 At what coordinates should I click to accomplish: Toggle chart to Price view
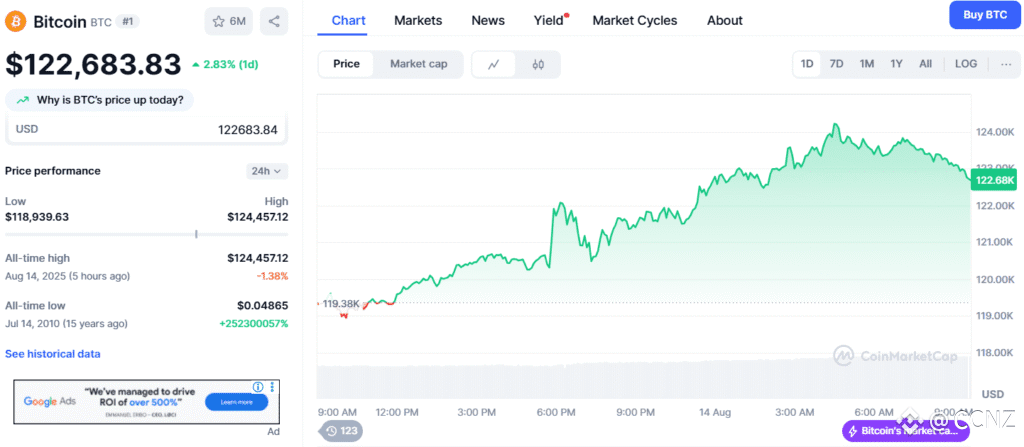pos(346,64)
